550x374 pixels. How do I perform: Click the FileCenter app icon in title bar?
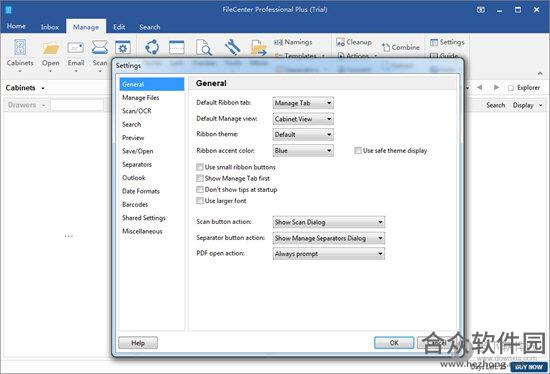(8, 9)
